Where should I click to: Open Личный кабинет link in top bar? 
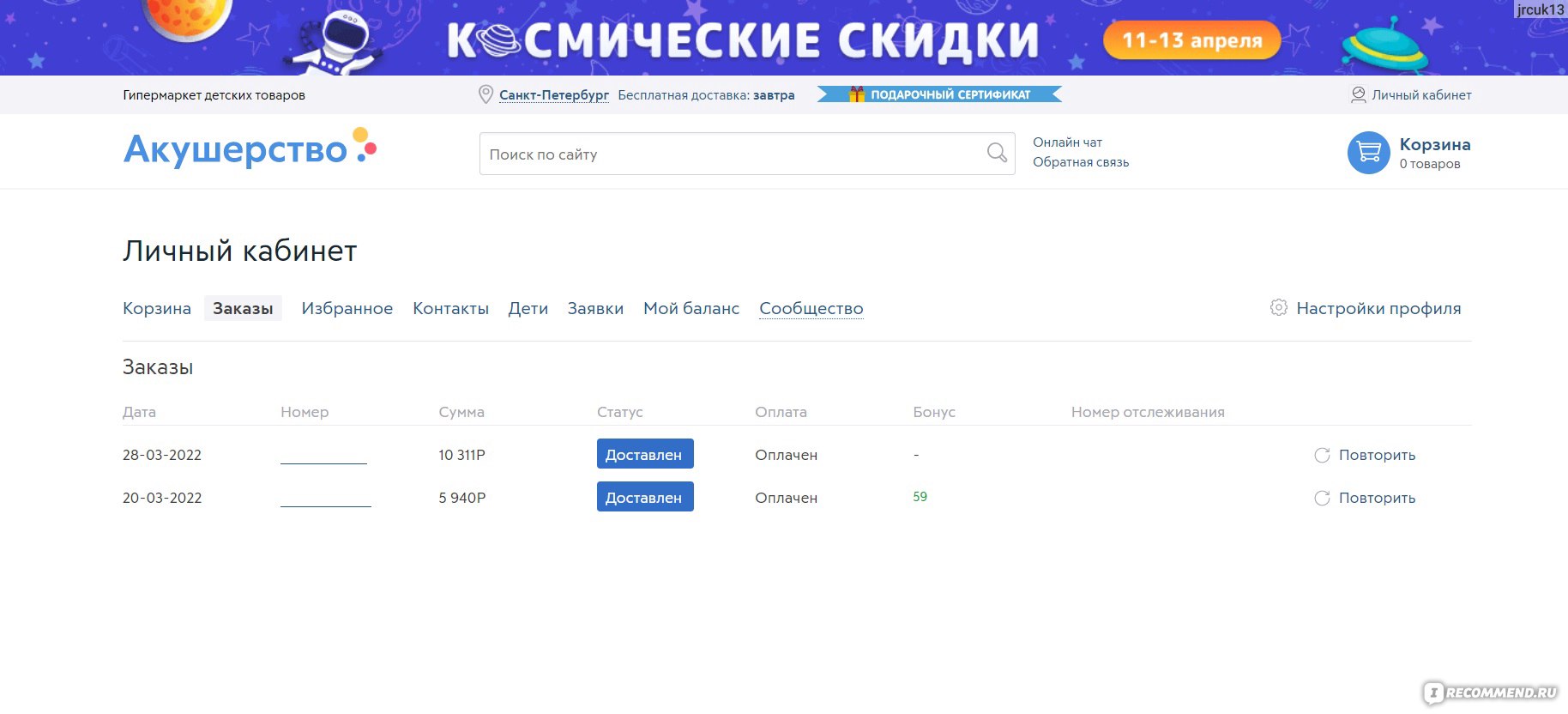[x=1421, y=95]
